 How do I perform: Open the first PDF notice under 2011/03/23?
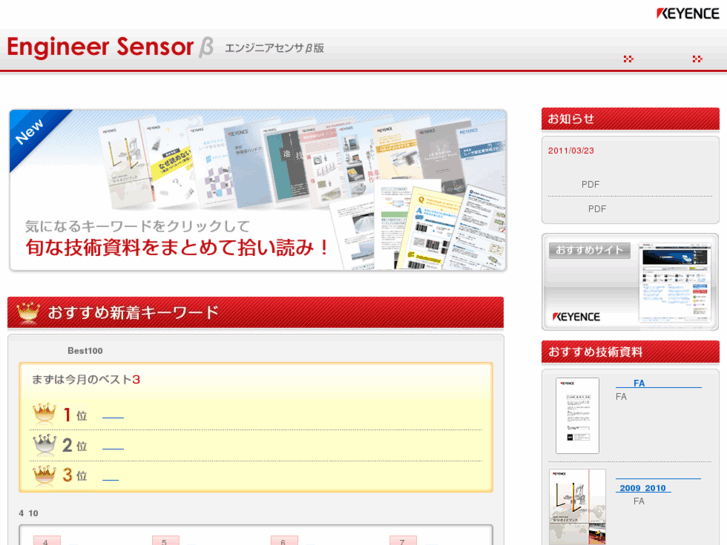pyautogui.click(x=590, y=185)
